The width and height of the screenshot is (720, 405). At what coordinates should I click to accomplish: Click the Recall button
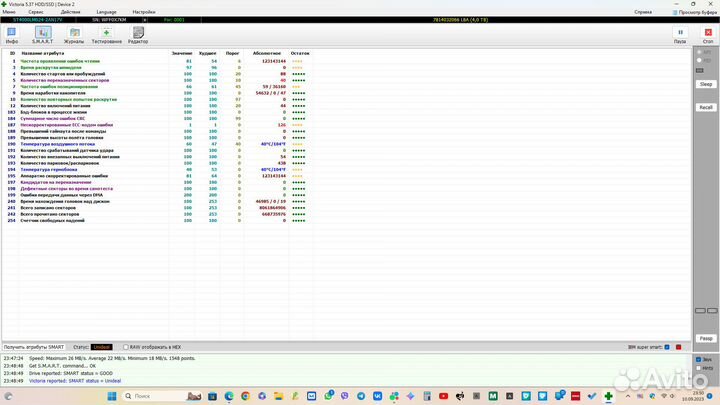(705, 107)
